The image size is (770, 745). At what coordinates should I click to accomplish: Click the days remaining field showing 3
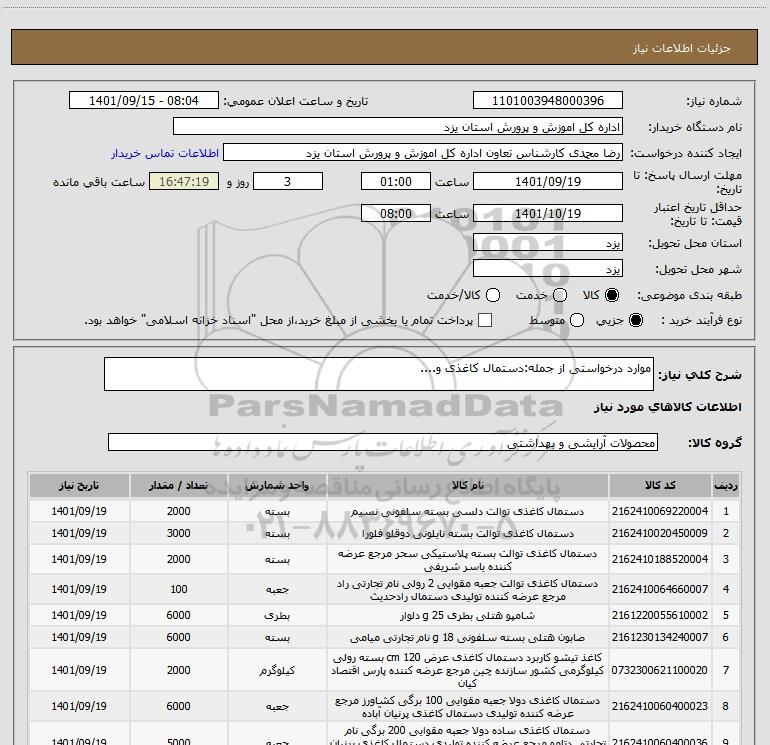288,181
